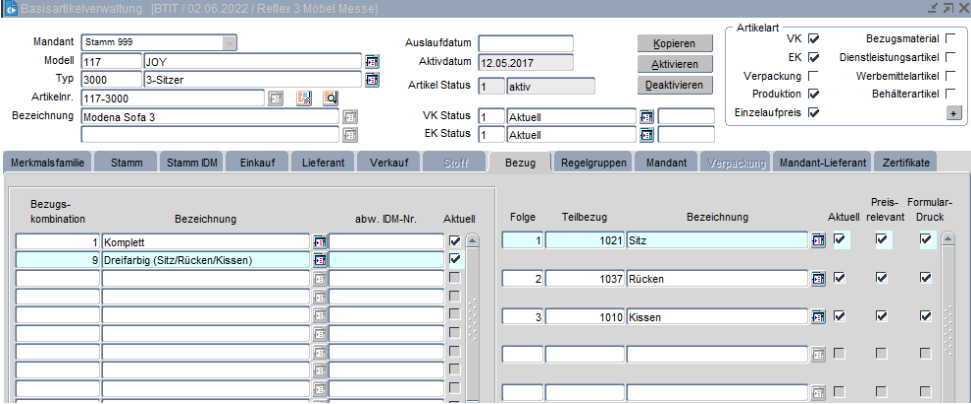The image size is (971, 404).
Task: Uncheck the Einzelaufpreis checkbox
Action: (813, 112)
